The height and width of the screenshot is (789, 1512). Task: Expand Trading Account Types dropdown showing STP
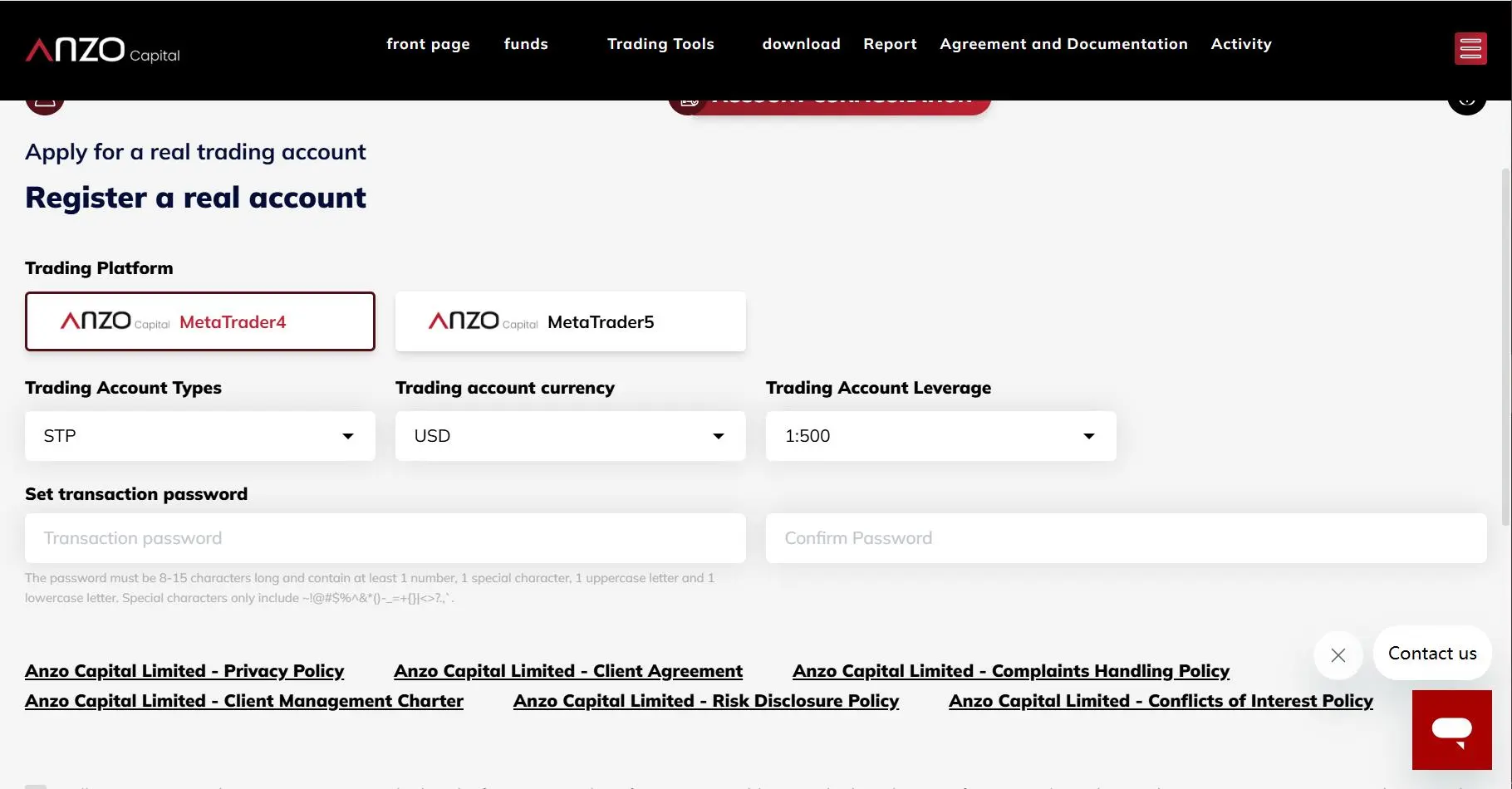200,436
